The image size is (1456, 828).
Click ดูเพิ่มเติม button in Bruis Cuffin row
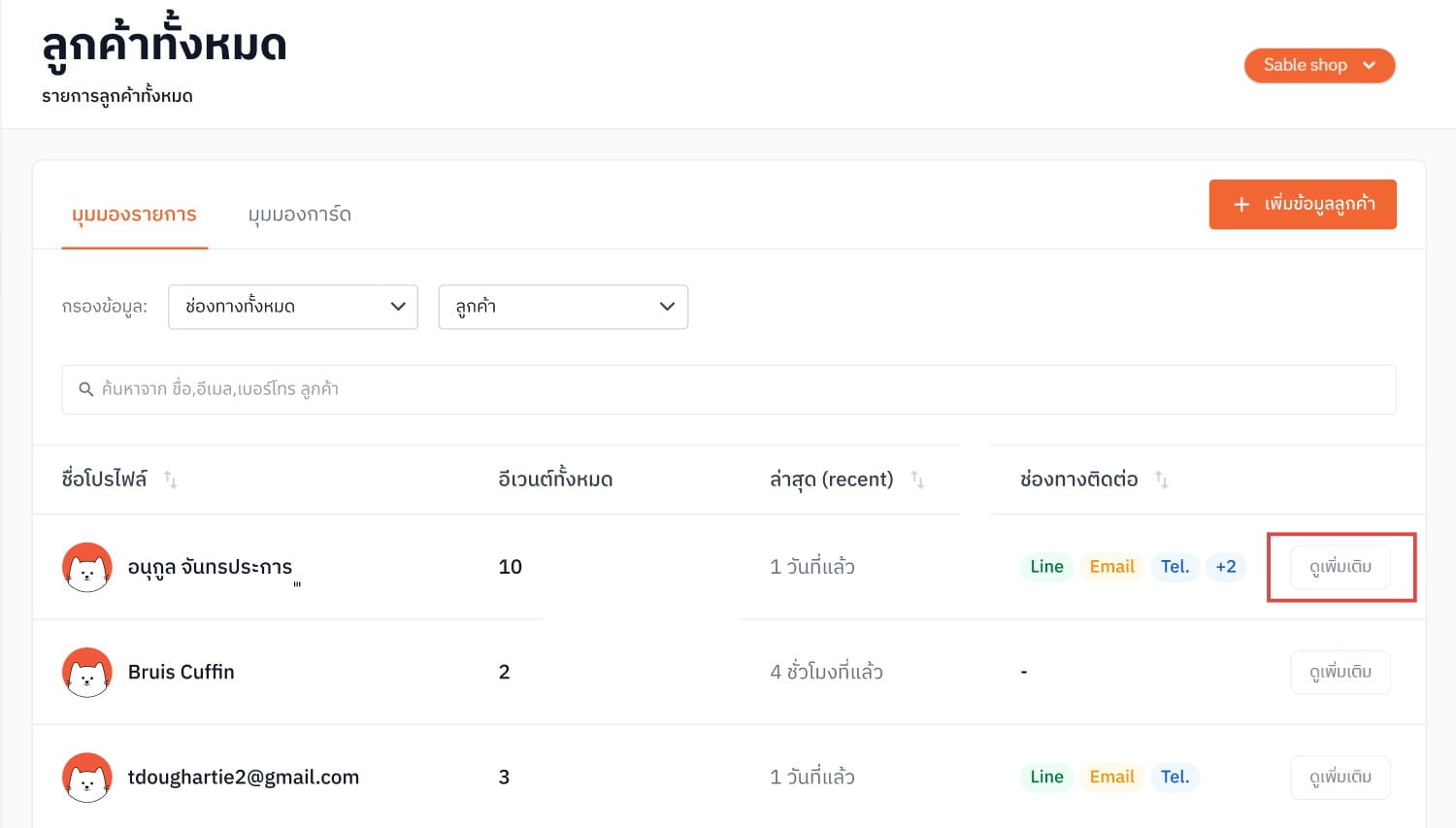pyautogui.click(x=1340, y=672)
